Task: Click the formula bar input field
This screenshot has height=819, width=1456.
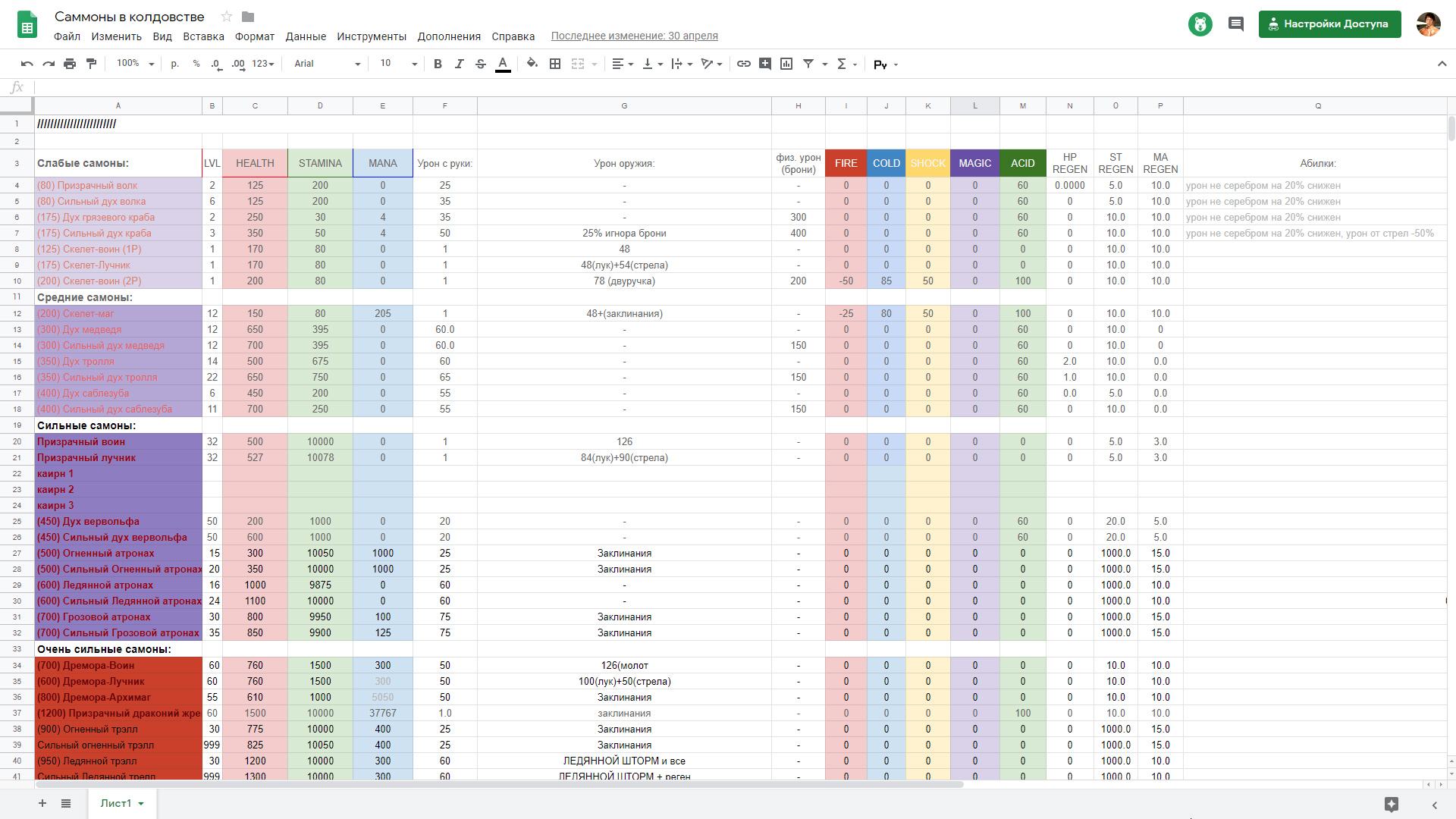Action: click(682, 87)
